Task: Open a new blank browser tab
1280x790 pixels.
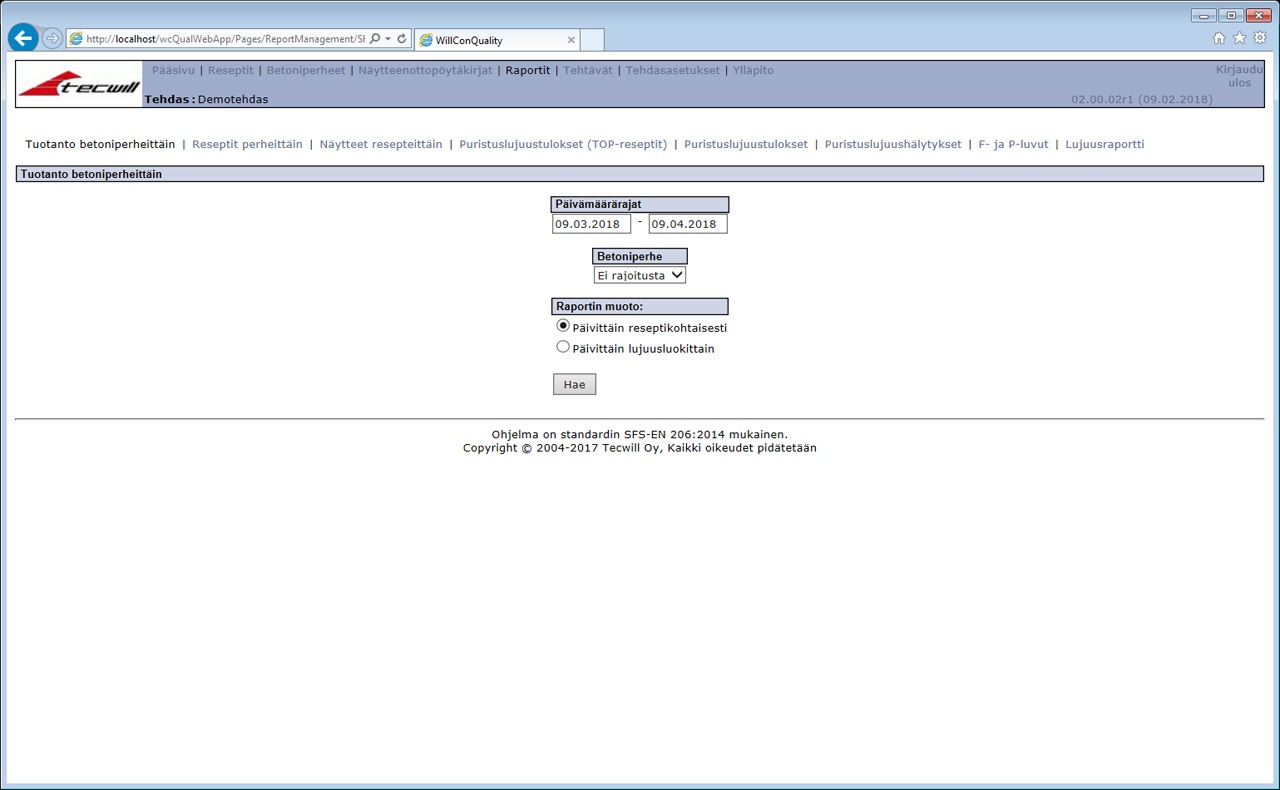Action: coord(592,40)
